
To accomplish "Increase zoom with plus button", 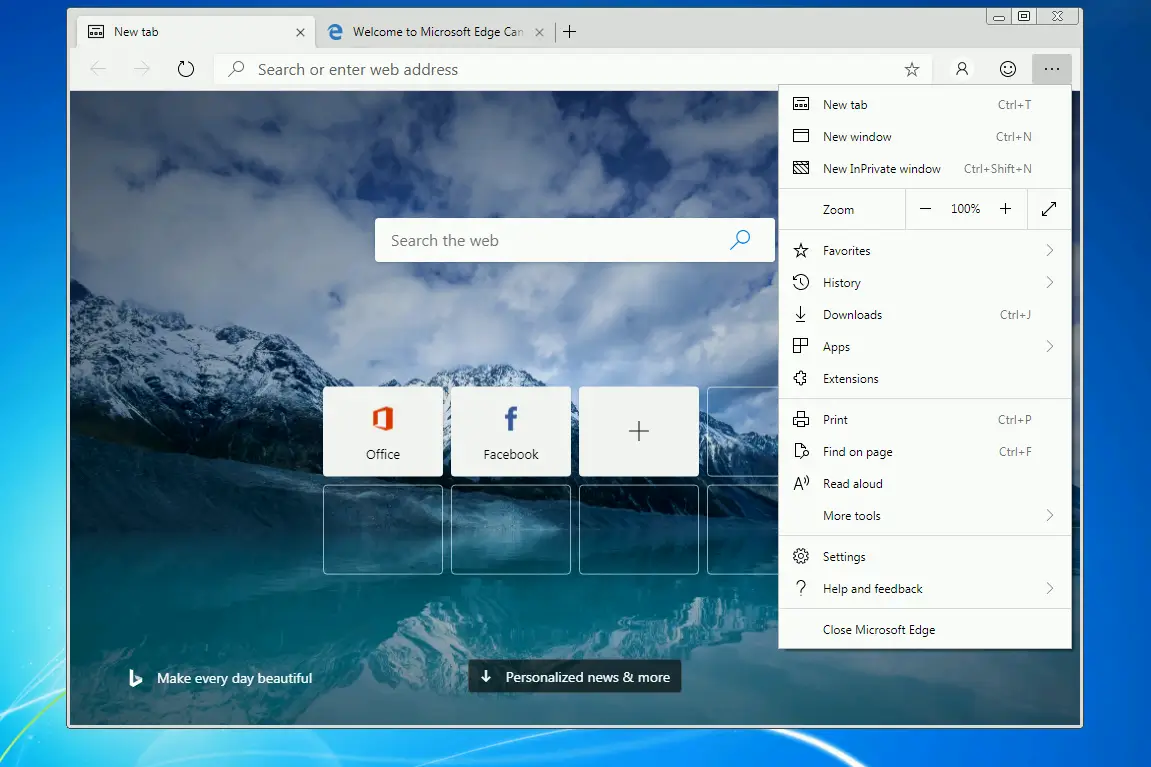I will click(x=1006, y=209).
